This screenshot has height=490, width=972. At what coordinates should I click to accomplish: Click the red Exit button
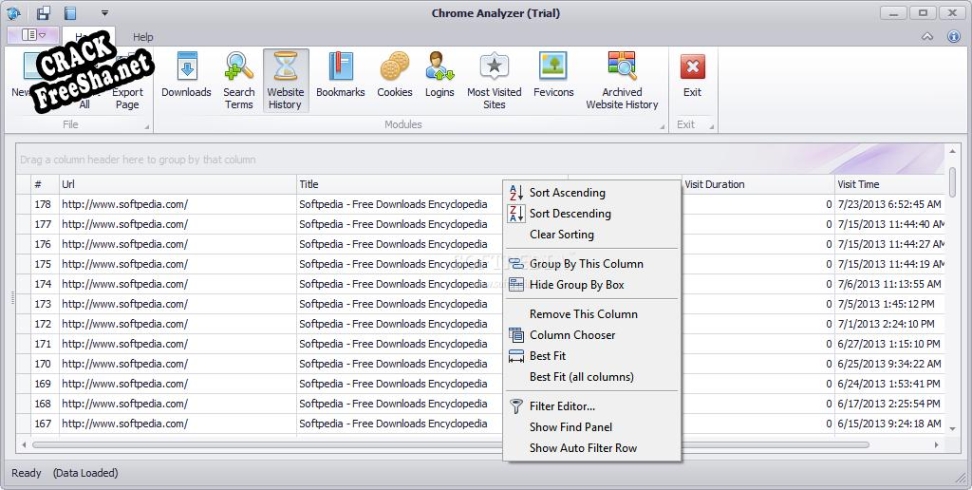tap(692, 78)
